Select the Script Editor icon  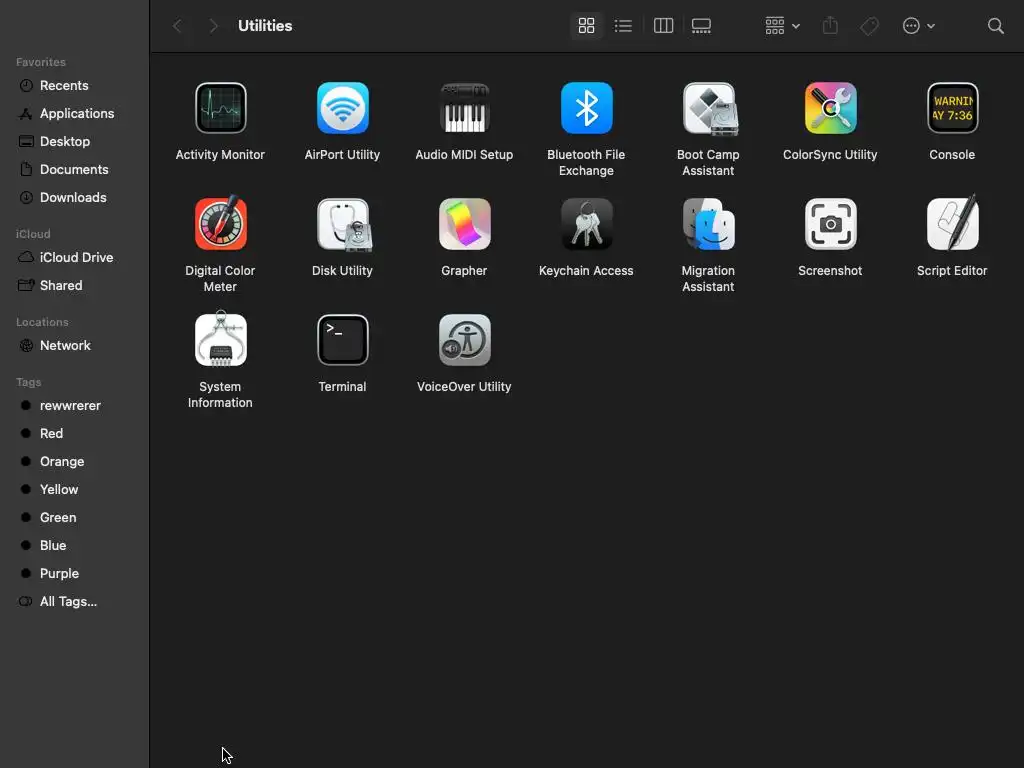pyautogui.click(x=952, y=223)
